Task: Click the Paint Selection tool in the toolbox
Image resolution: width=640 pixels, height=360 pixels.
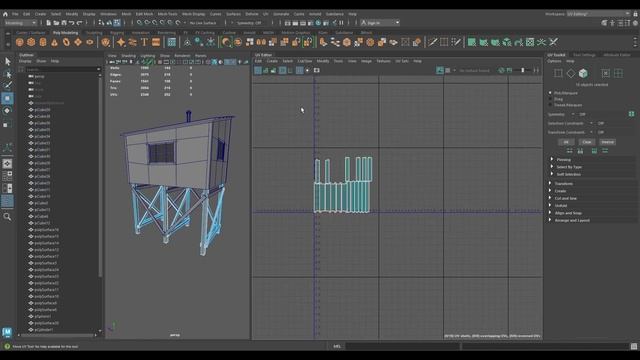Action: (7, 85)
